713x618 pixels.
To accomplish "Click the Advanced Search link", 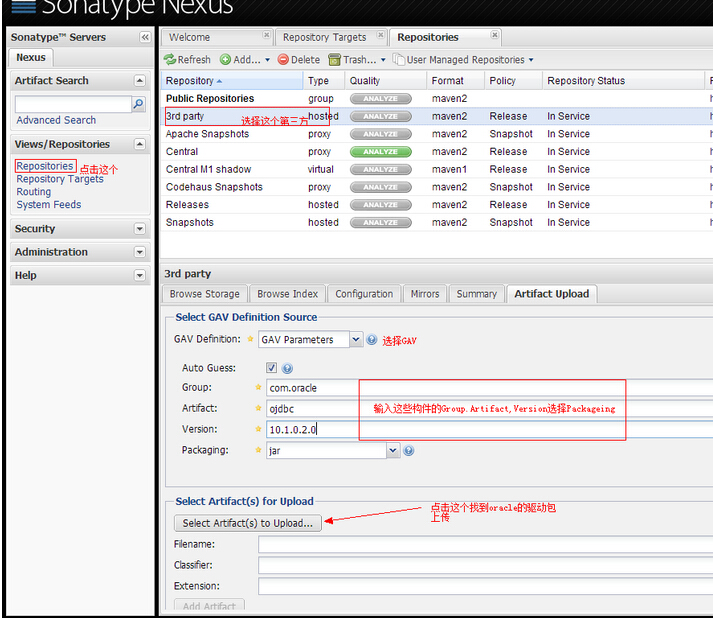I will point(56,120).
